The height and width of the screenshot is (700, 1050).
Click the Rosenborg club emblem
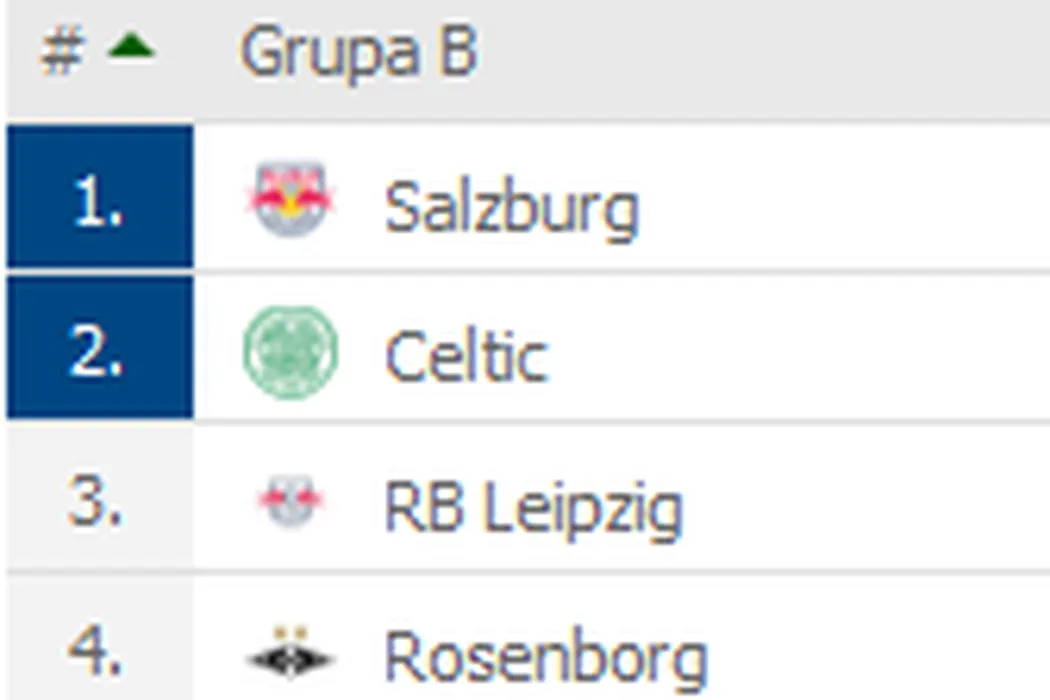pyautogui.click(x=290, y=656)
